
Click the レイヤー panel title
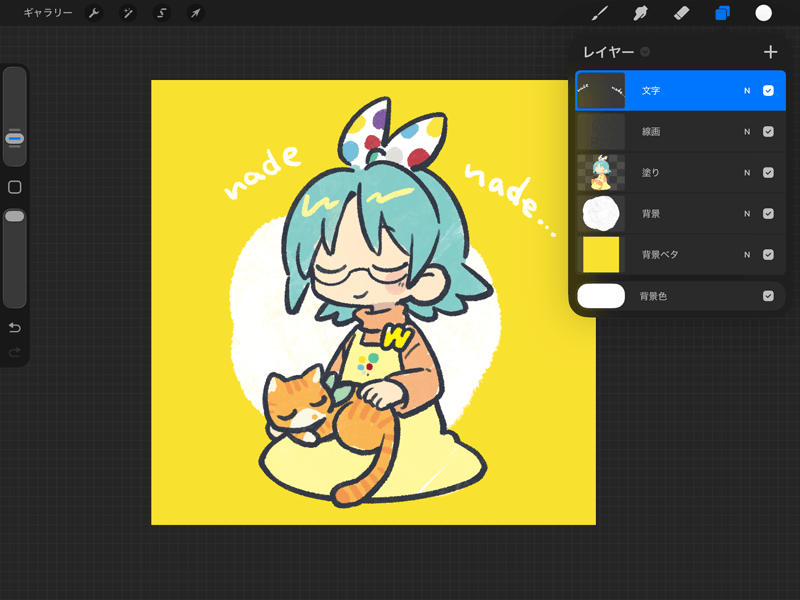609,52
